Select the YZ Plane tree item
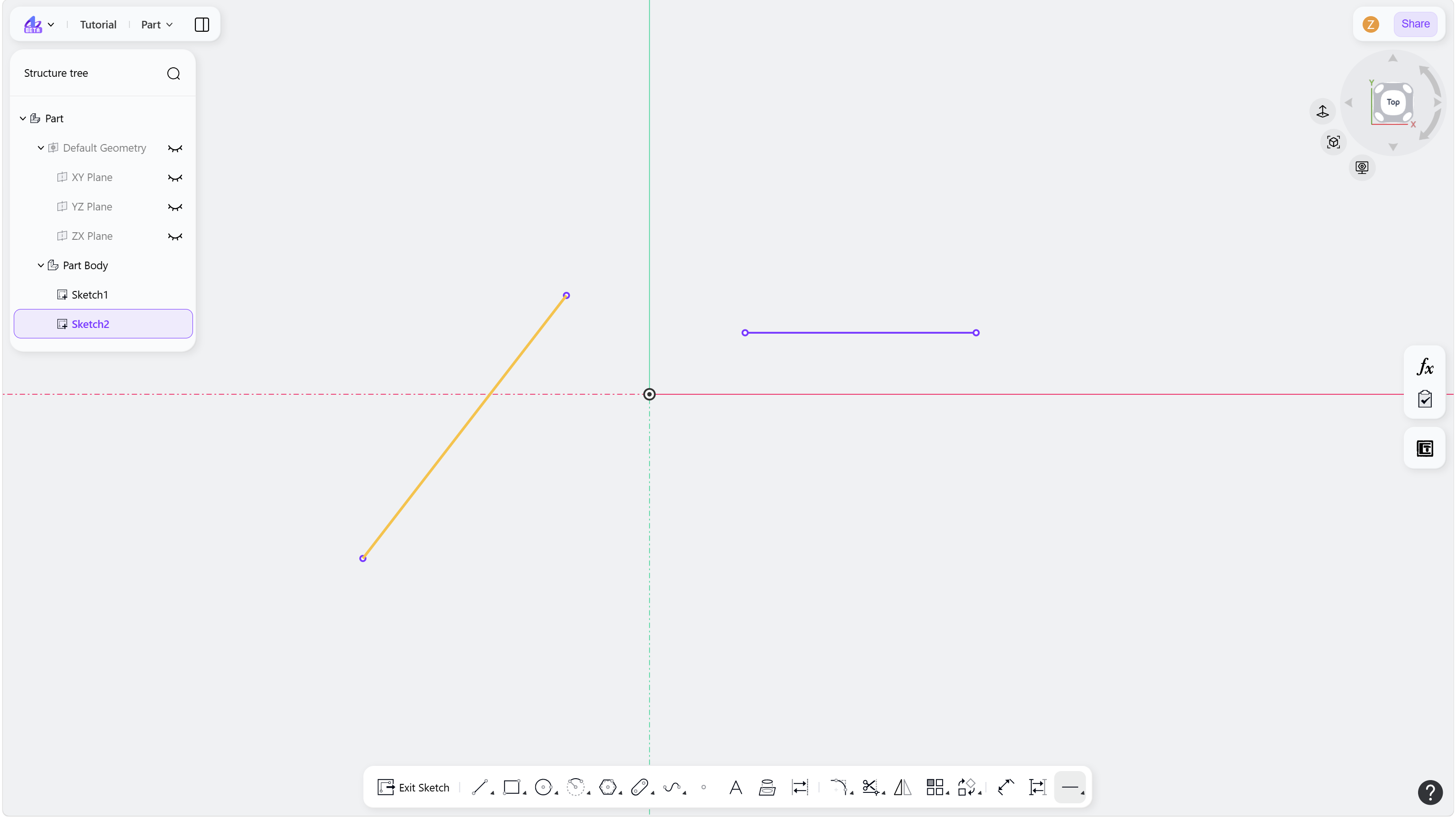 point(92,207)
